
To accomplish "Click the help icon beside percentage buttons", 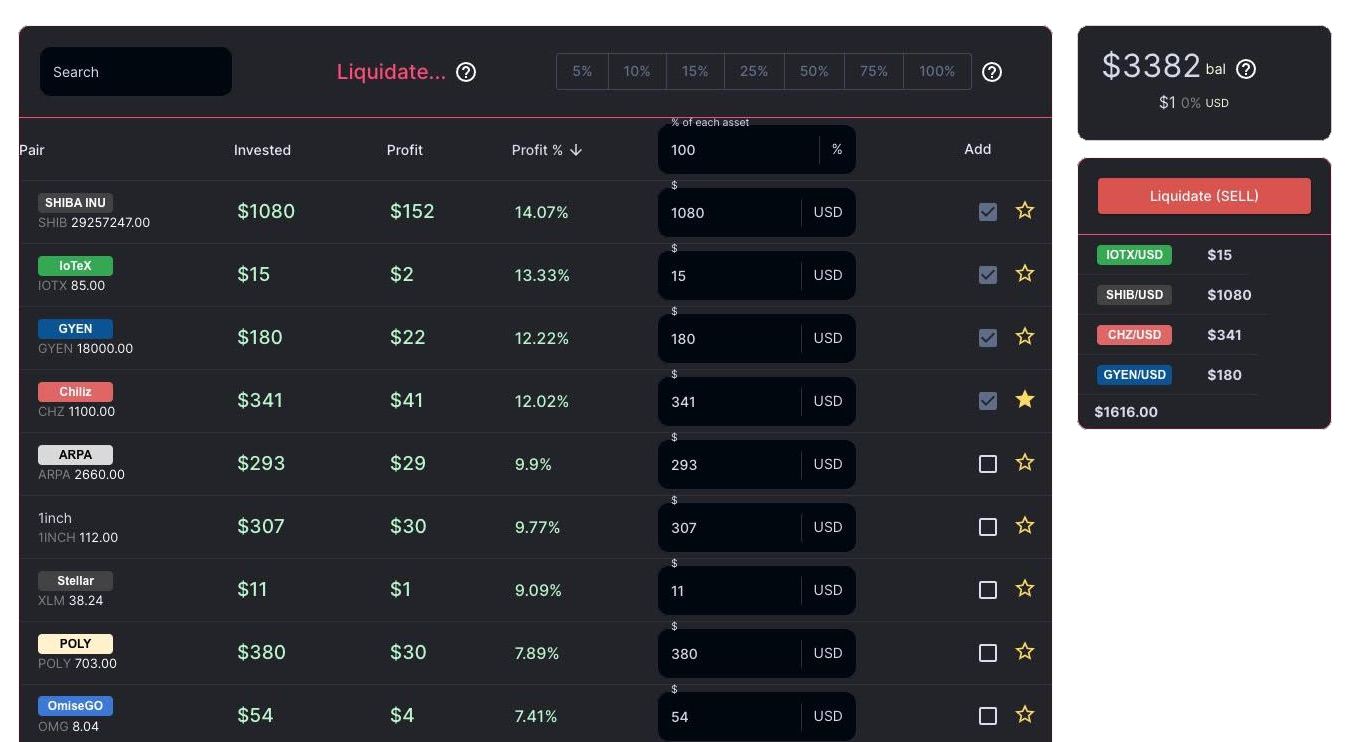I will pyautogui.click(x=992, y=72).
